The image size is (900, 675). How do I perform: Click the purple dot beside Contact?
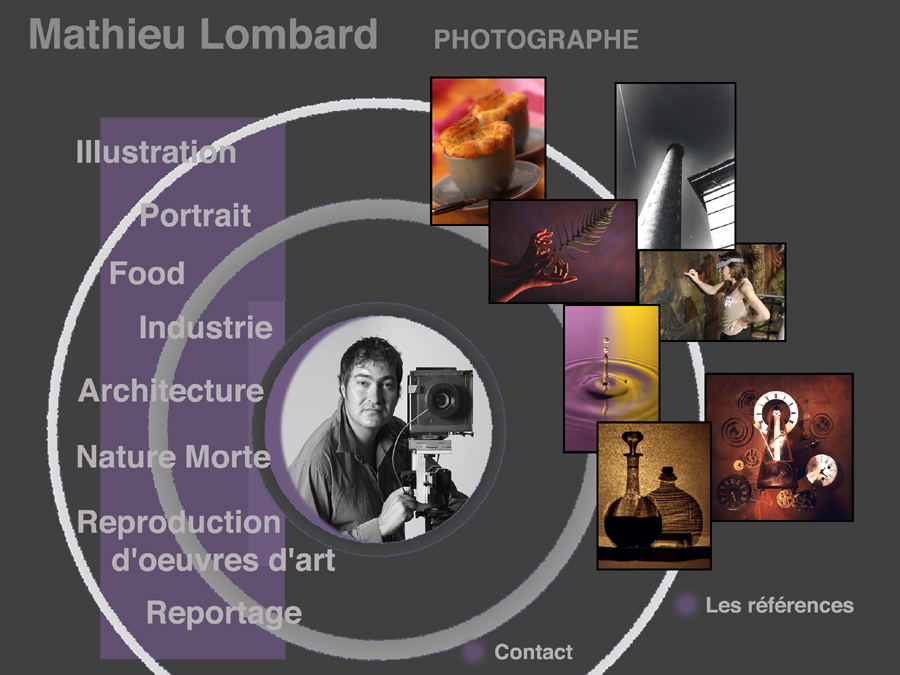coord(473,653)
